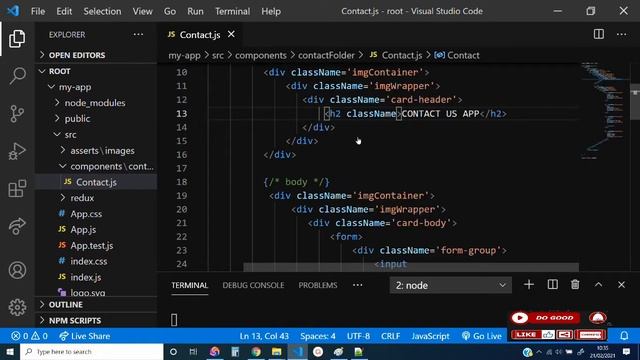Select the Contact.js file in explorer

96,182
